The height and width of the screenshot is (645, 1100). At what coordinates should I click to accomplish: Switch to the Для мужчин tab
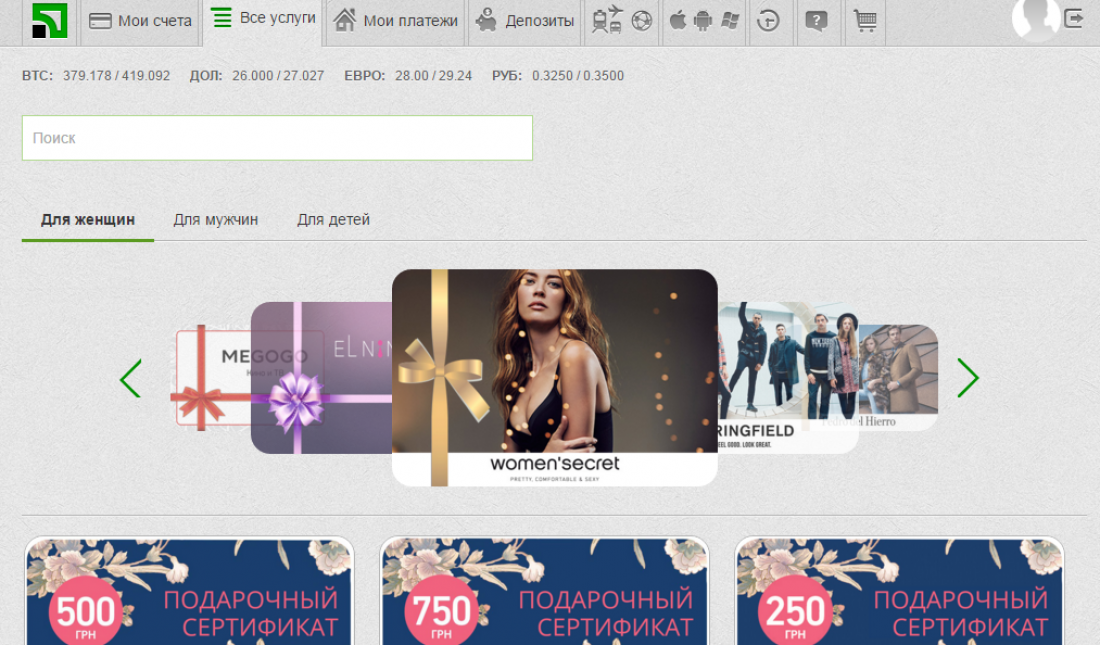(215, 220)
